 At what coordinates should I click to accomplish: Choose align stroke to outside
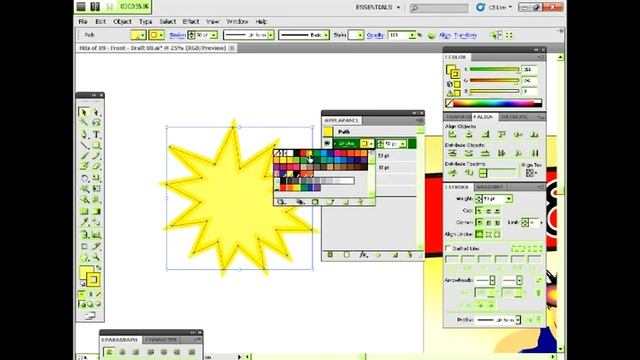coord(497,234)
